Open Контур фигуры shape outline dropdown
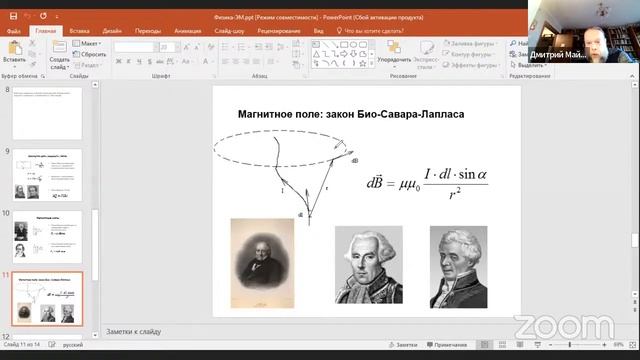Viewport: 640px width, 360px height. click(x=469, y=54)
